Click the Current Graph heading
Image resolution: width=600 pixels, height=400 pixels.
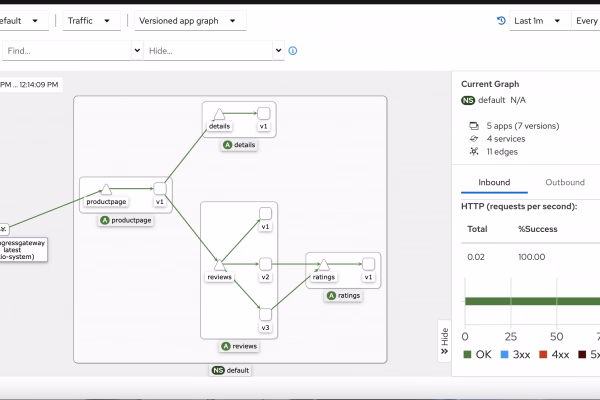coord(490,84)
